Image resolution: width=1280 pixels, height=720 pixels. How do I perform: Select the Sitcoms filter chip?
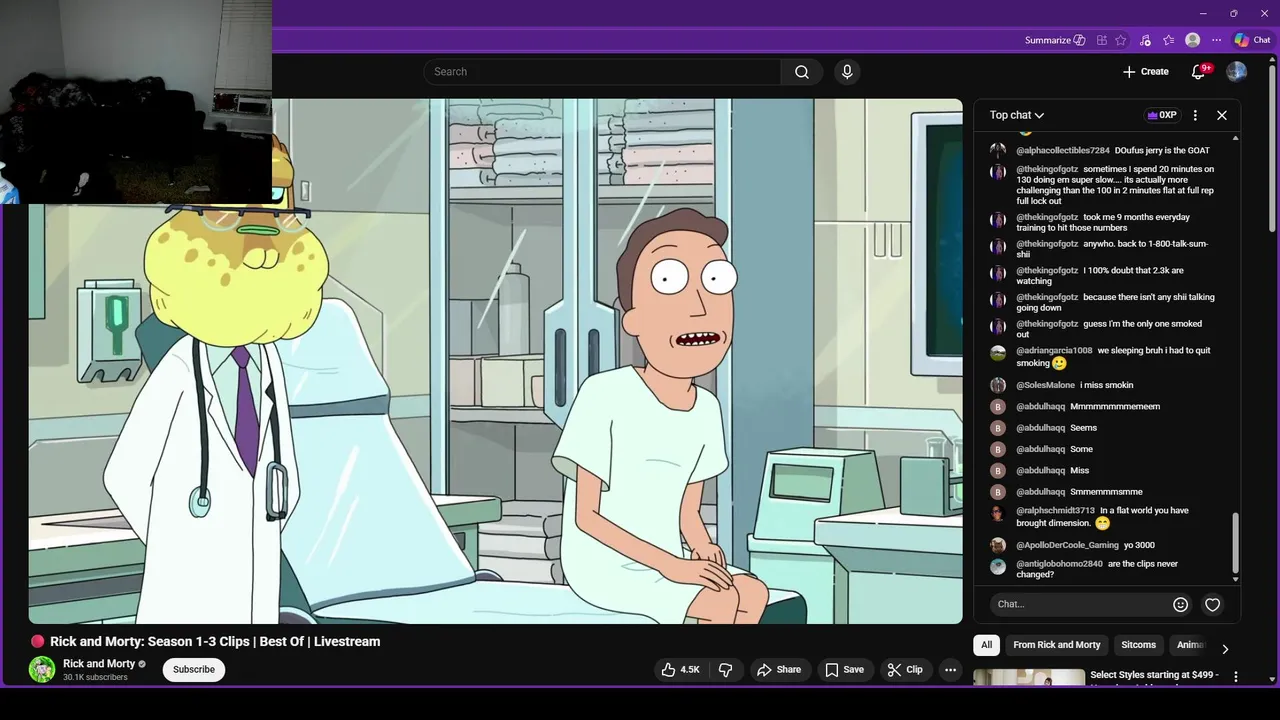[x=1138, y=645]
